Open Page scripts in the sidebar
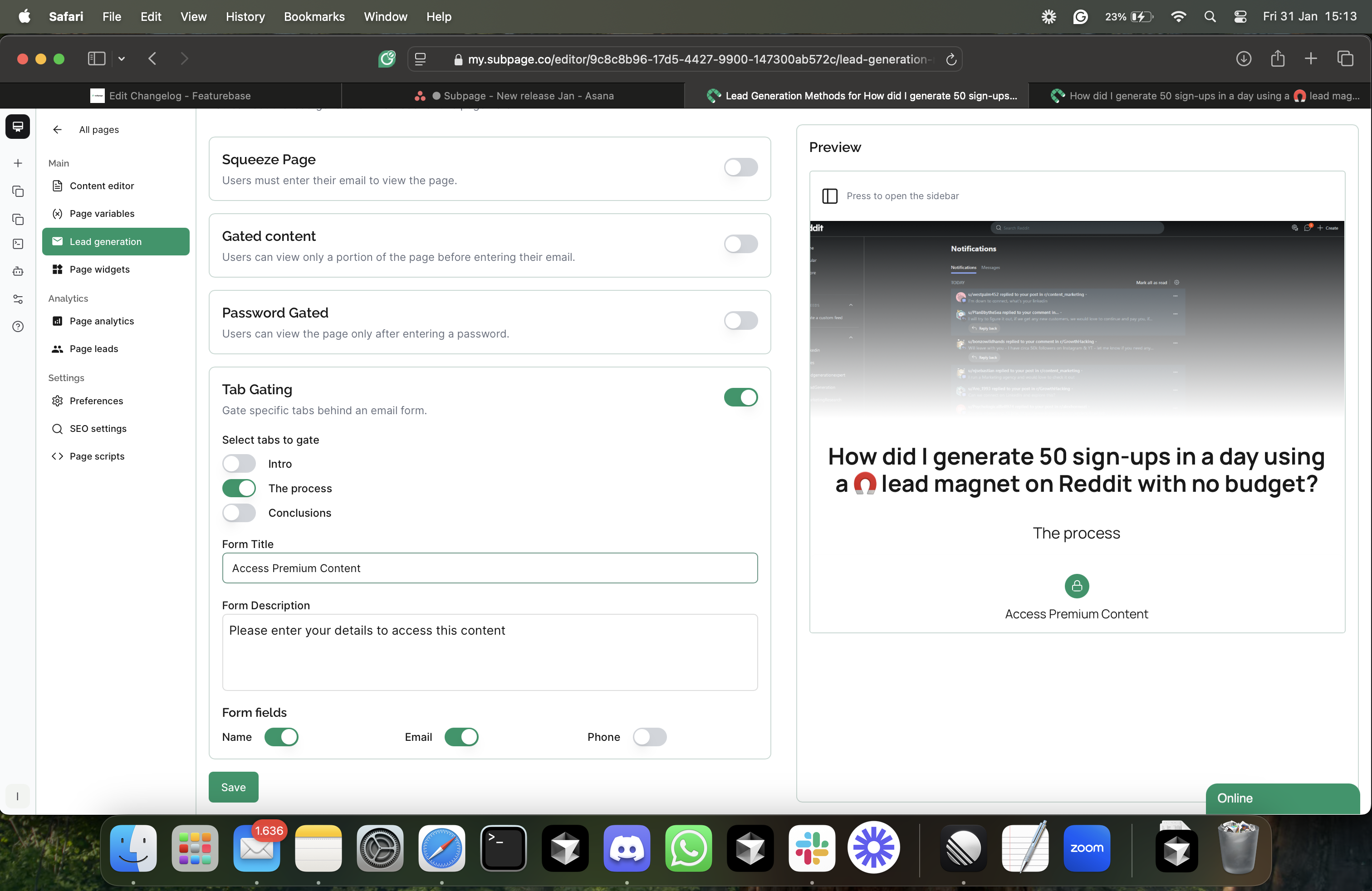1372x891 pixels. [115, 456]
